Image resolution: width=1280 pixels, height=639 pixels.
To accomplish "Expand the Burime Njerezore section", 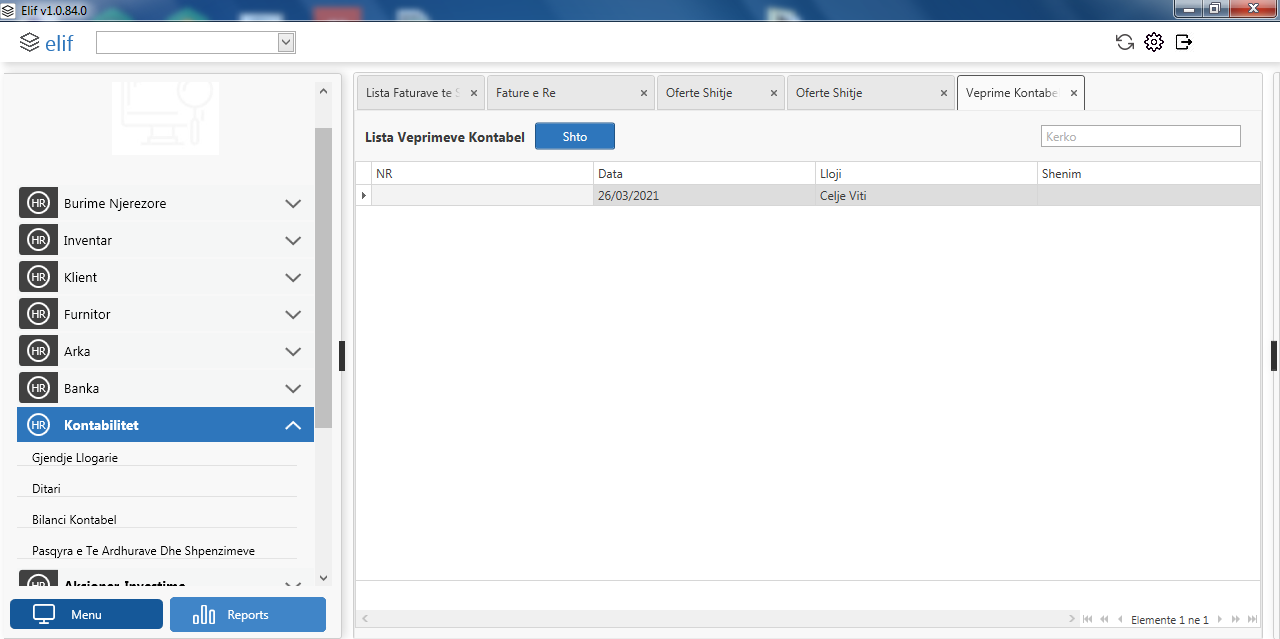I will point(293,203).
